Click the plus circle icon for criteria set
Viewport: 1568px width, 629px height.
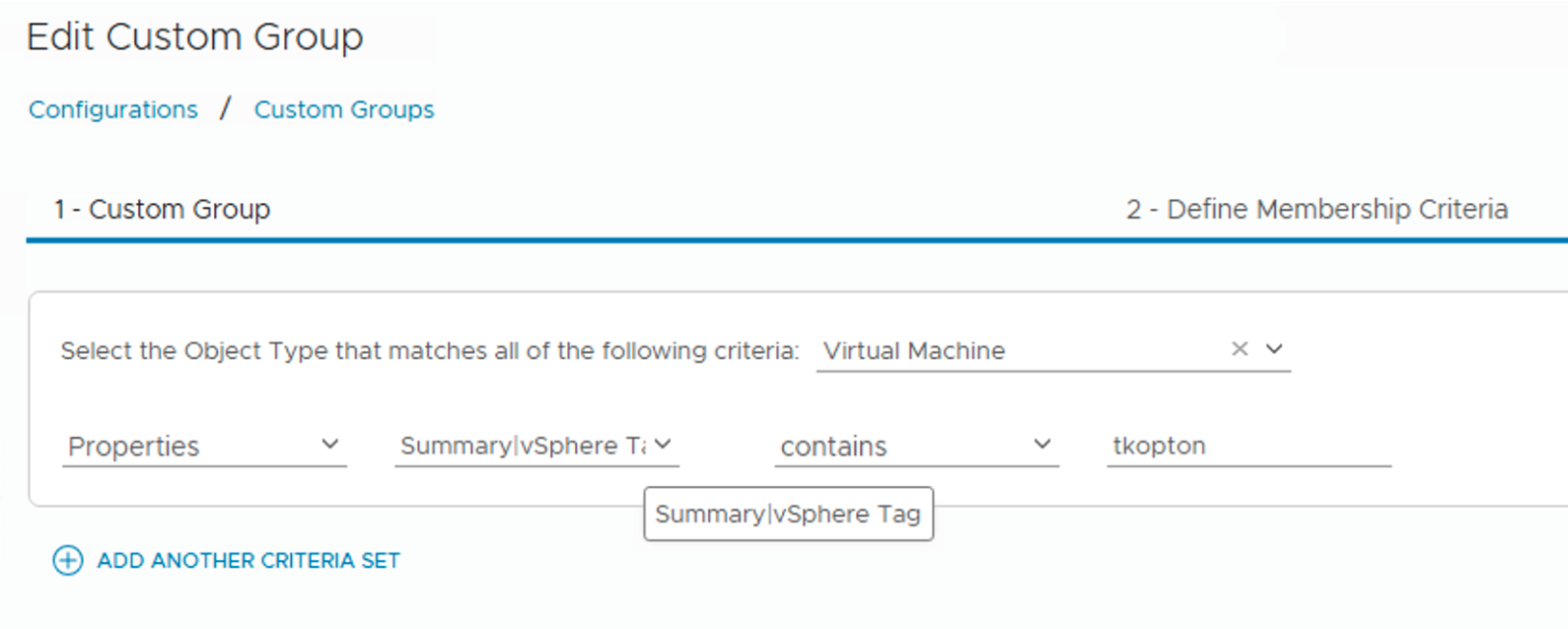tap(68, 560)
